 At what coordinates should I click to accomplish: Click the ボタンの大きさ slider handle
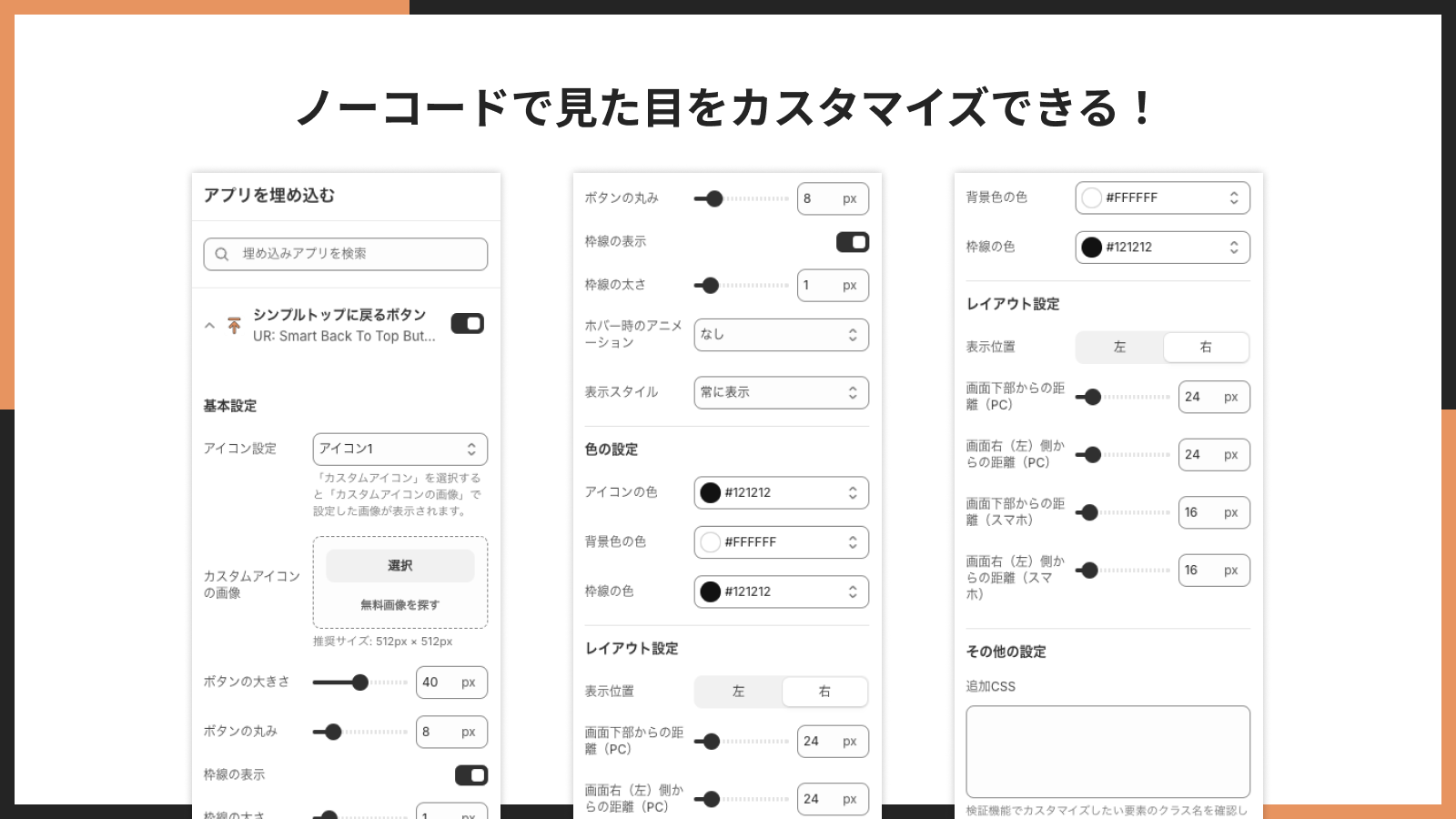click(x=360, y=682)
